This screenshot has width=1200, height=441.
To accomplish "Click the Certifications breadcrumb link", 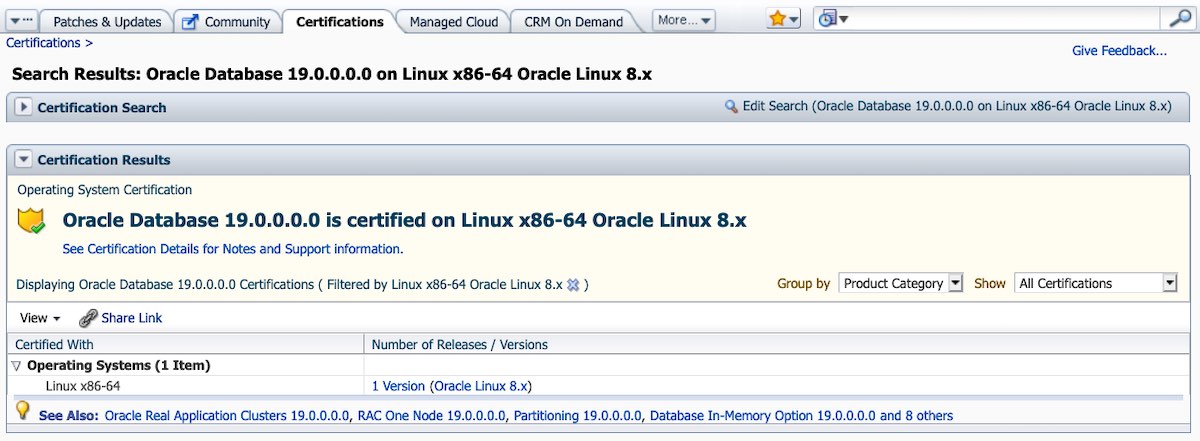I will (x=44, y=43).
